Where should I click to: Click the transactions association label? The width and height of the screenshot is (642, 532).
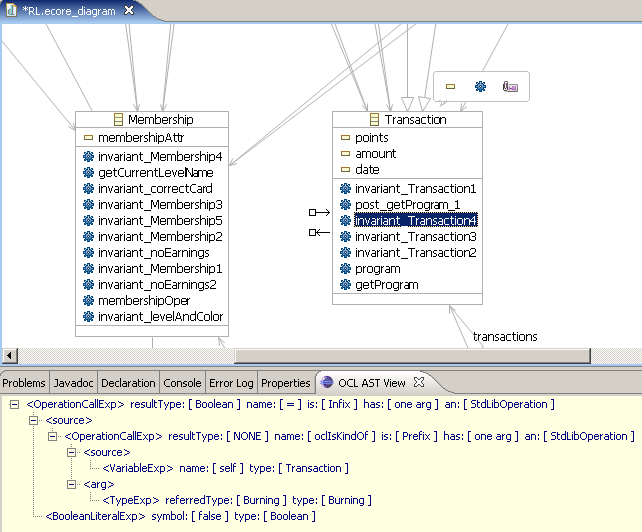coord(505,337)
